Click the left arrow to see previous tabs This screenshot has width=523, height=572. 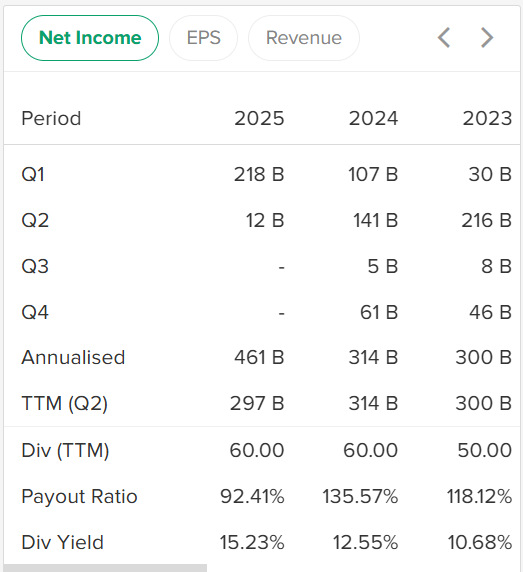click(x=444, y=38)
